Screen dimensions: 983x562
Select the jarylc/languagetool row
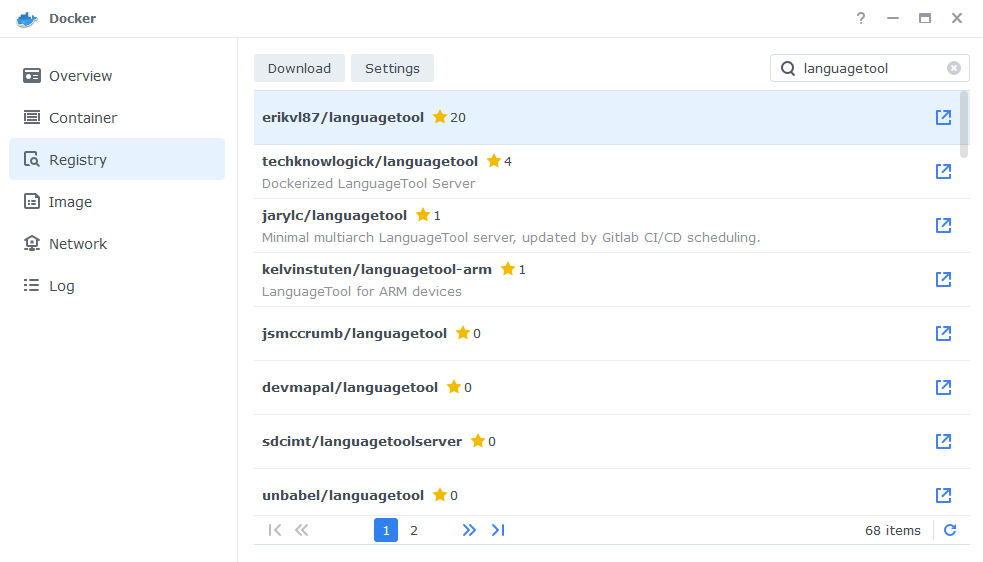pos(611,226)
